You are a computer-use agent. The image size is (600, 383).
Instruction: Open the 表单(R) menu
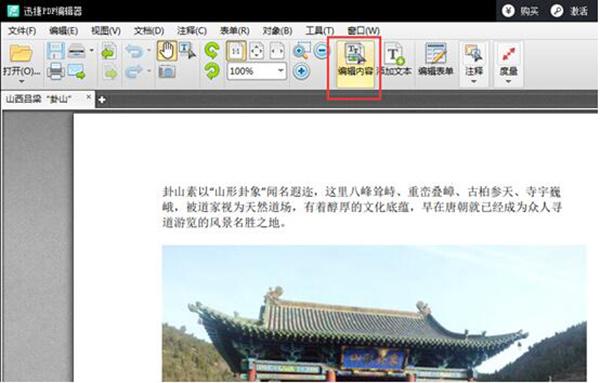tap(235, 31)
